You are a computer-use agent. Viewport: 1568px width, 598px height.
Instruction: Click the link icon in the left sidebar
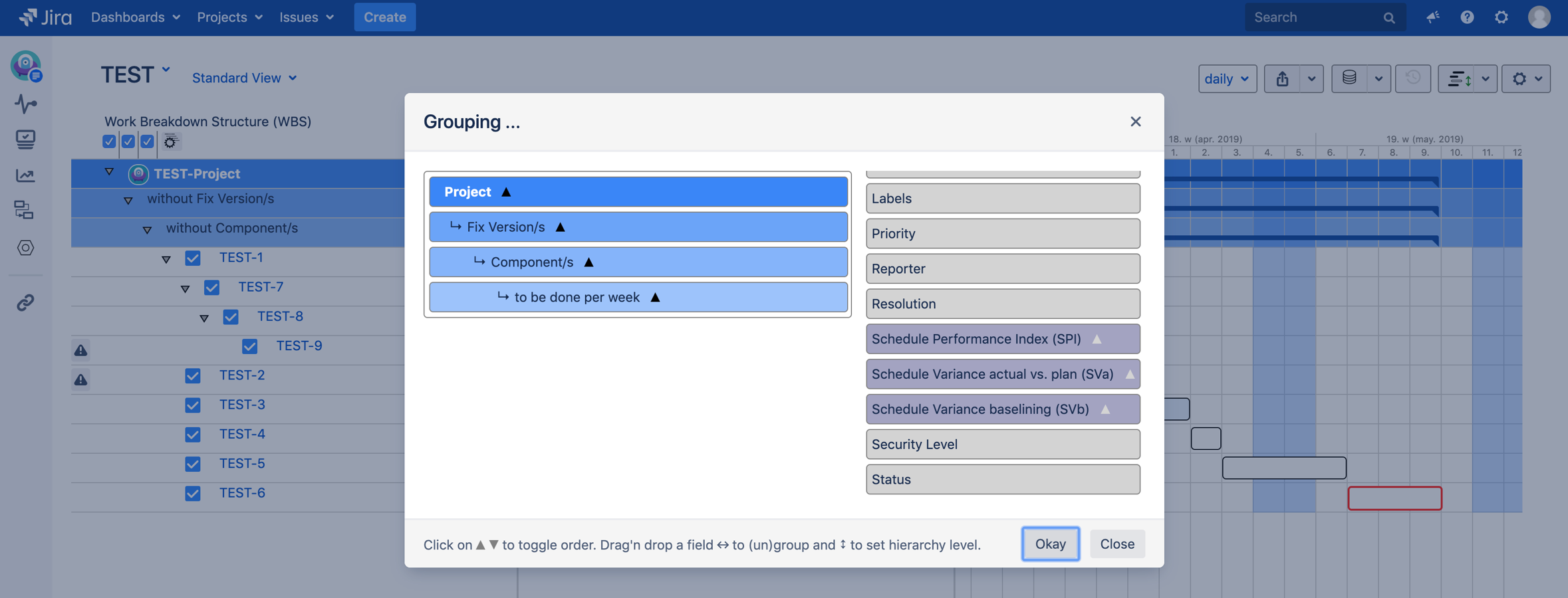25,303
